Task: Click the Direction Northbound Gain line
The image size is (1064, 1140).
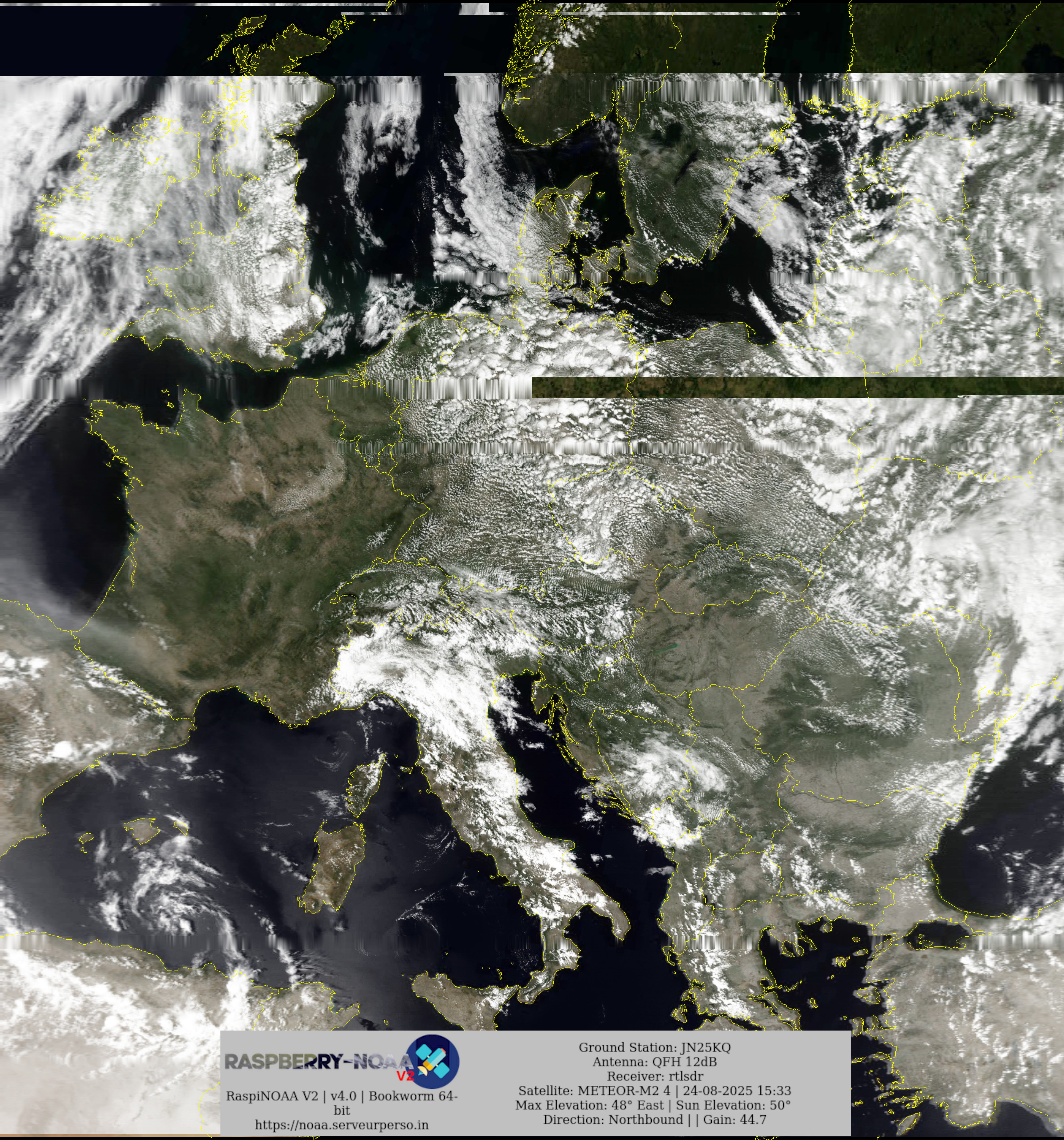Action: [654, 1119]
